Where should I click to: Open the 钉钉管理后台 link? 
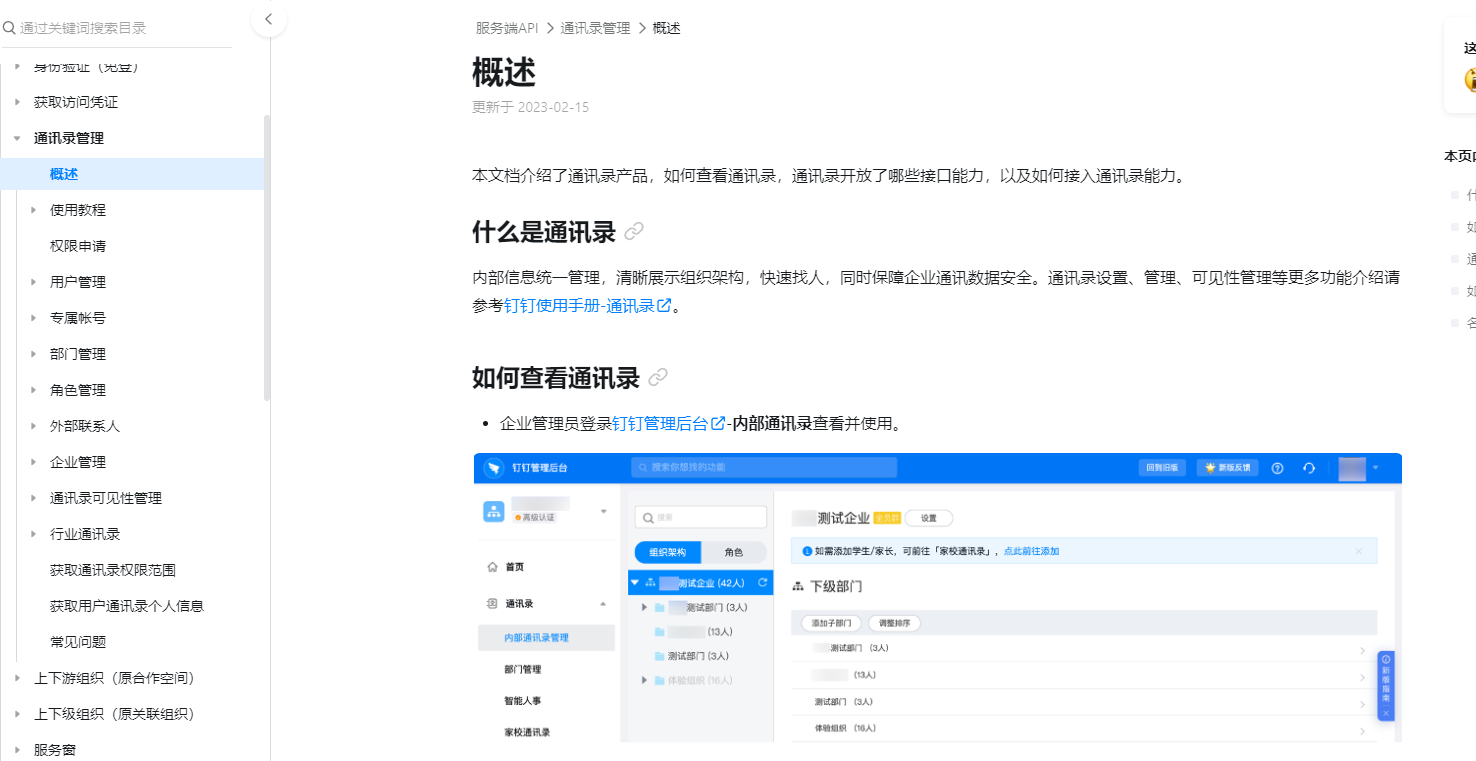(x=668, y=423)
